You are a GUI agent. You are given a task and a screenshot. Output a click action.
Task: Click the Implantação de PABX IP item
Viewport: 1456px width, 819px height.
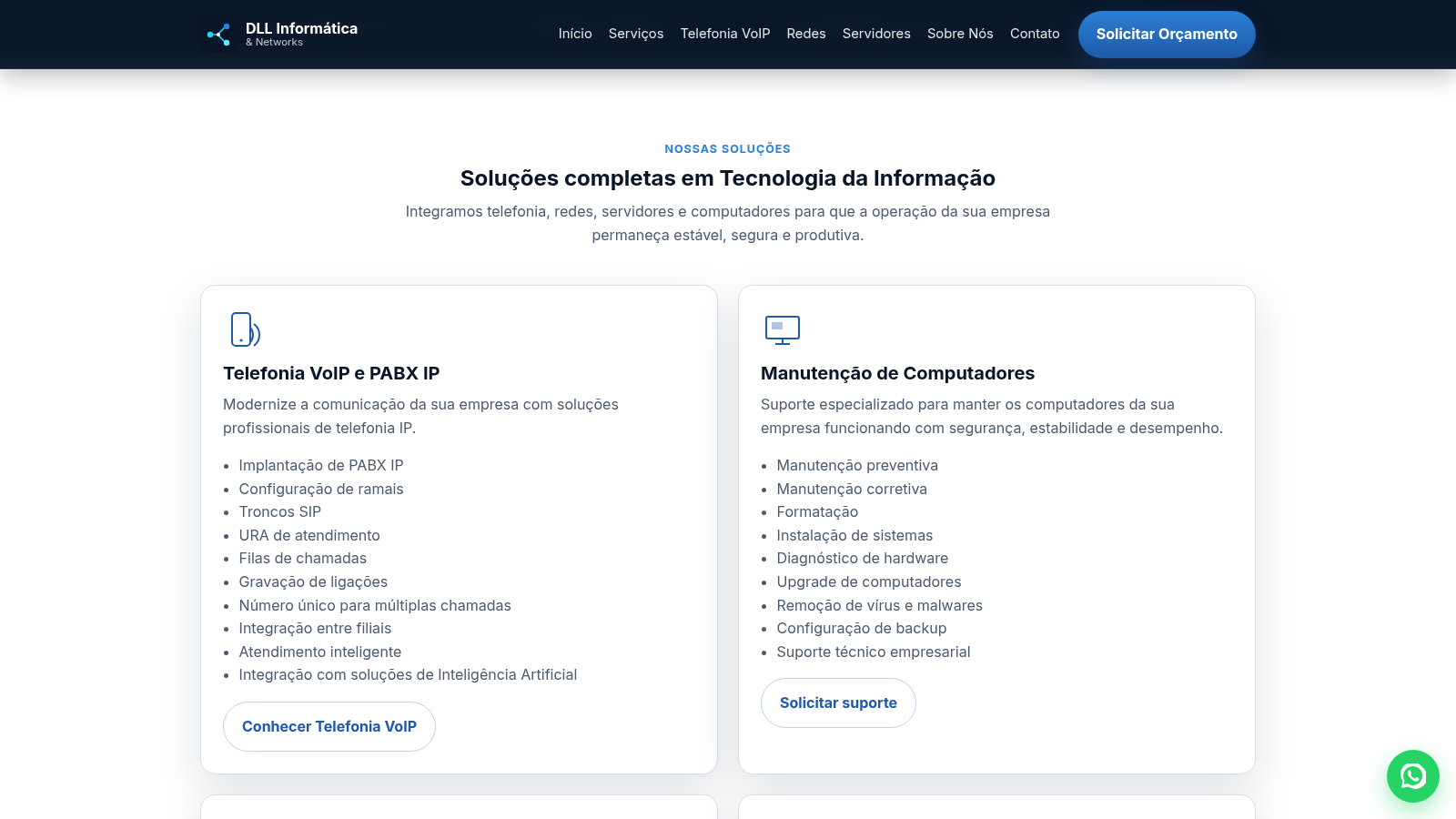point(321,465)
